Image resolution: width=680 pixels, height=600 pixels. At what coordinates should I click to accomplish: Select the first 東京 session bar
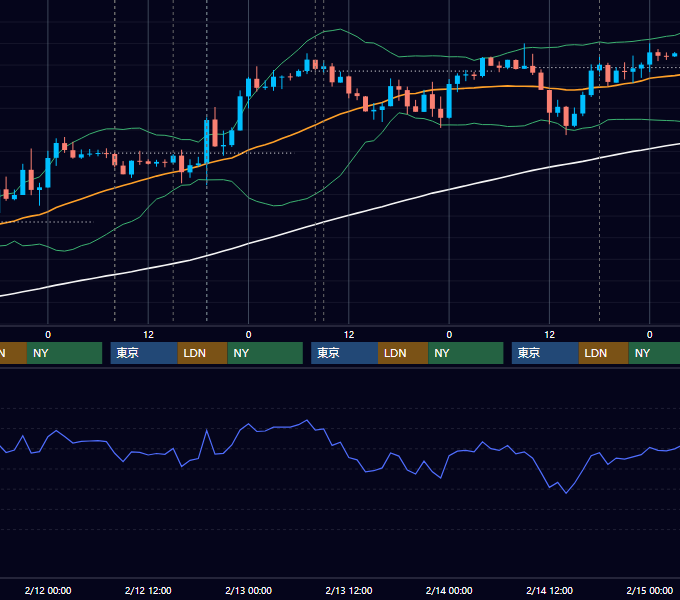coord(144,353)
